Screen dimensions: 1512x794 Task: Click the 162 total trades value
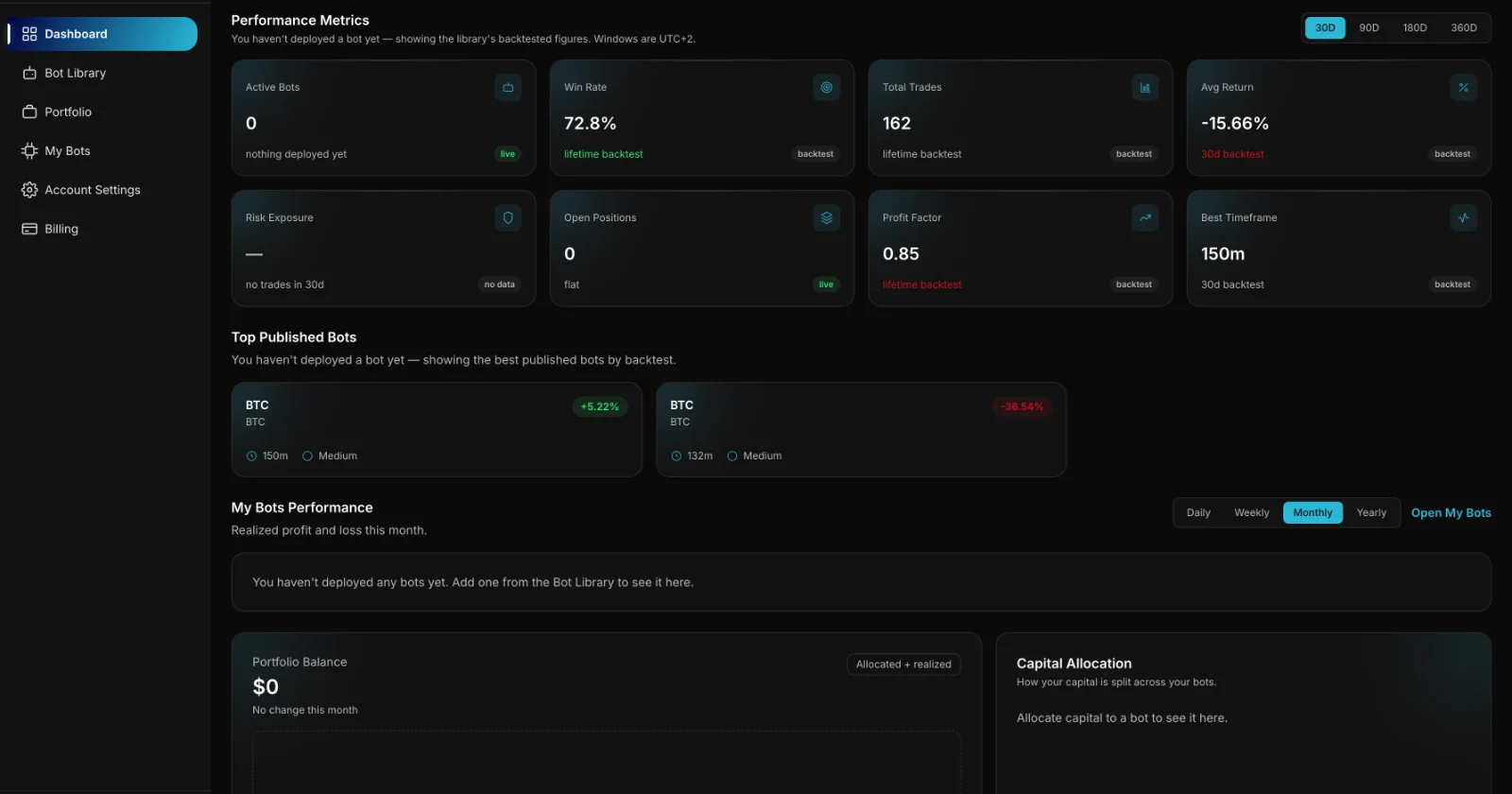897,123
